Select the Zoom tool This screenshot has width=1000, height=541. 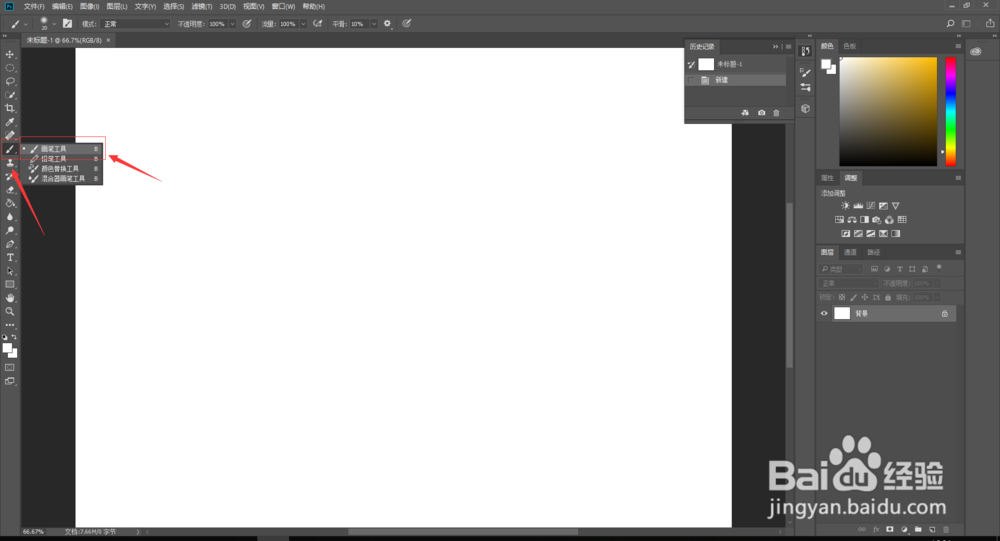click(10, 311)
